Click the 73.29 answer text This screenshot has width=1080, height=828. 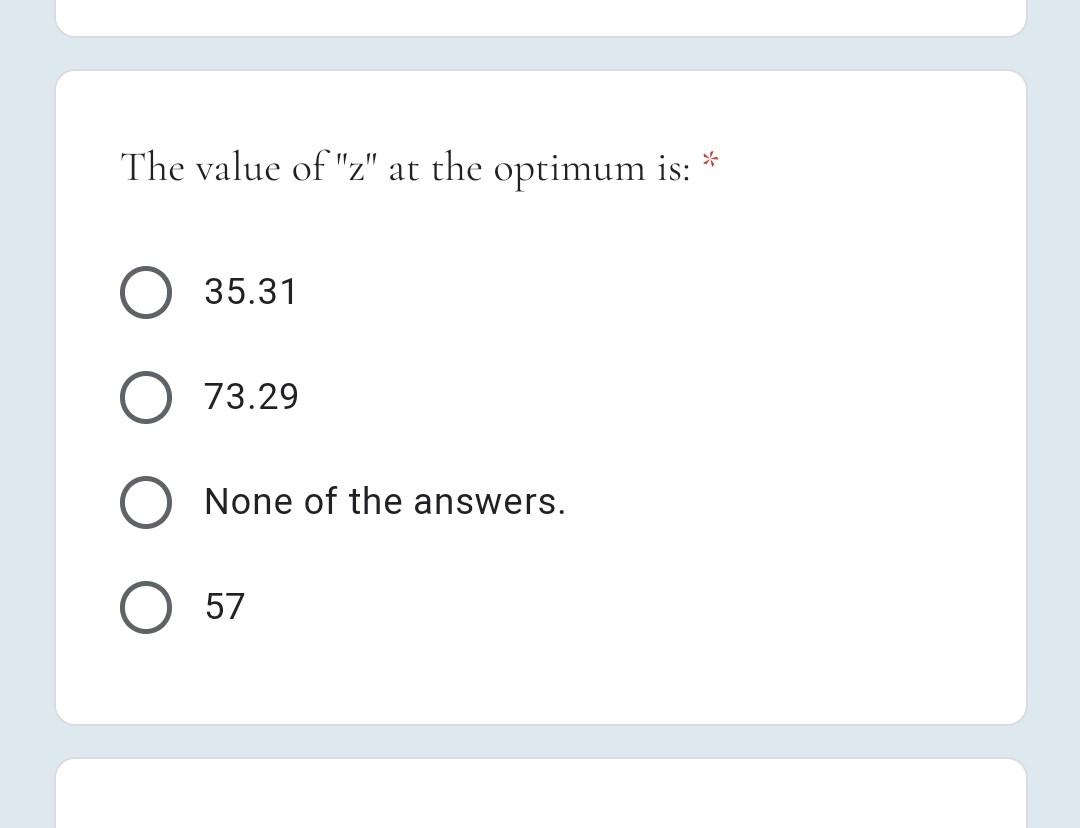(x=251, y=397)
